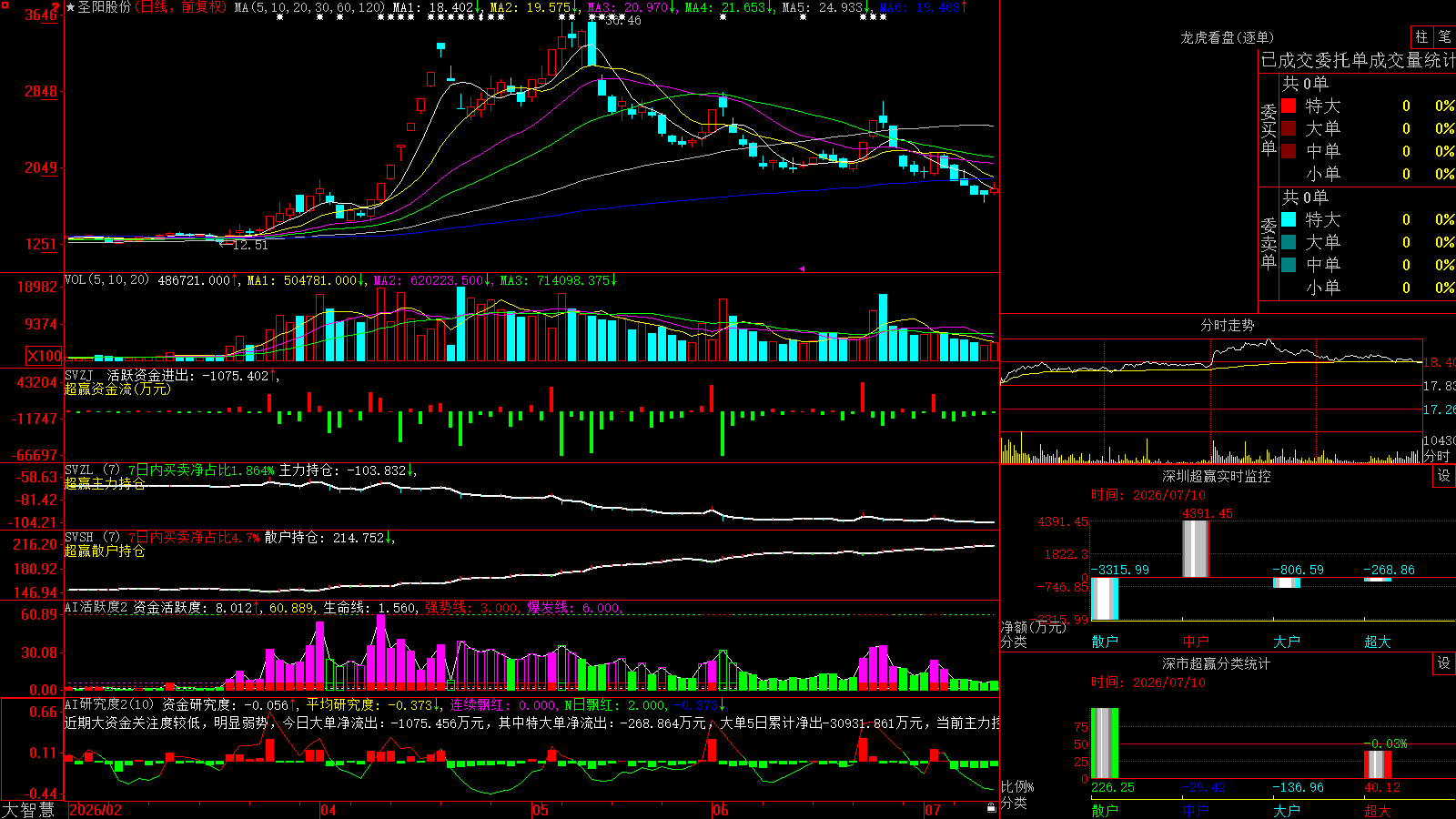Click the red 特大 swatch under 委买单
Image resolution: width=1456 pixels, height=819 pixels.
(x=1289, y=106)
